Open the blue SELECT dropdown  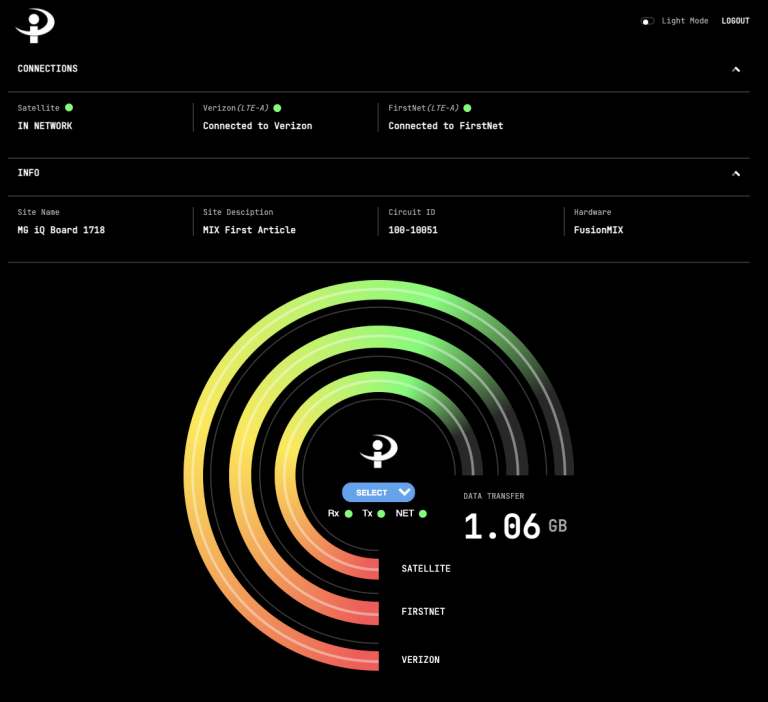point(379,492)
